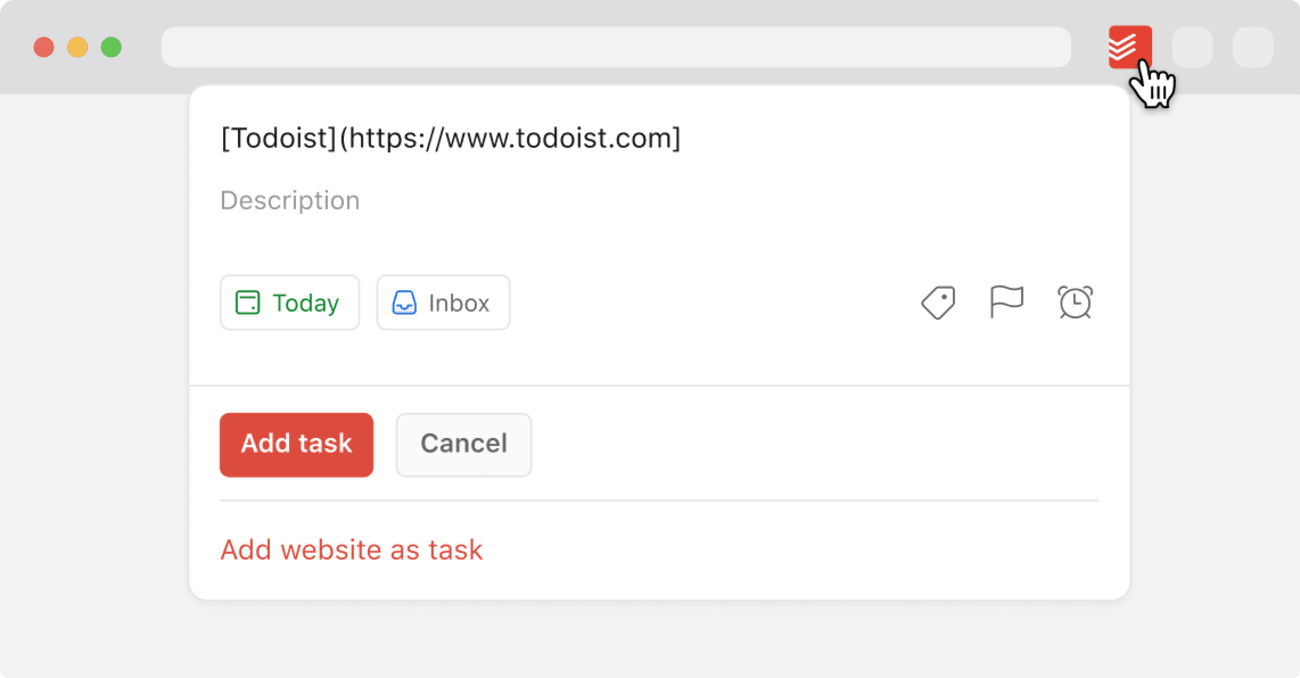This screenshot has width=1300, height=678.
Task: Select the Todoist checkmark logo in toolbar
Action: [1129, 46]
